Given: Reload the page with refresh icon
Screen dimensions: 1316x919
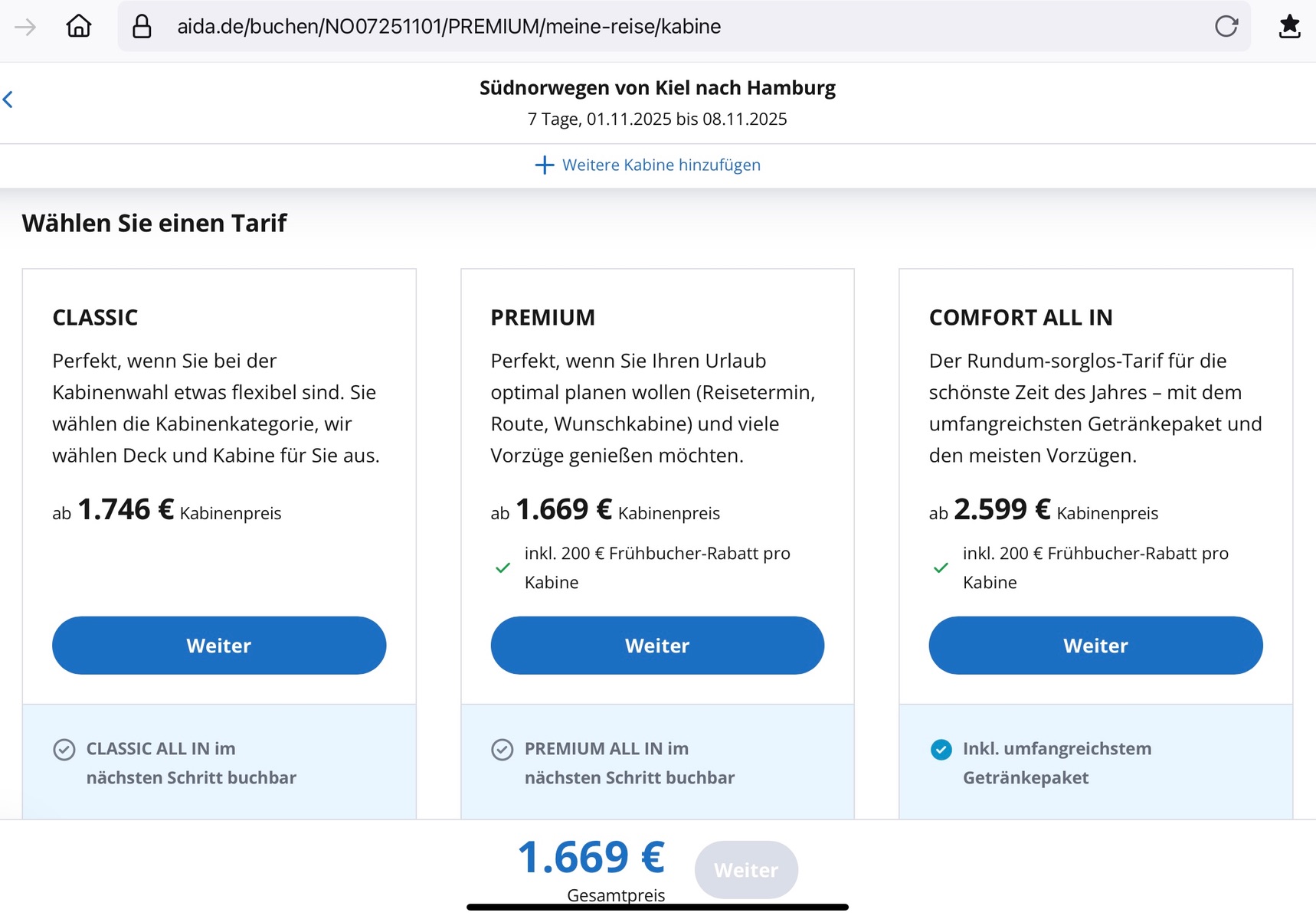Looking at the screenshot, I should (1226, 27).
